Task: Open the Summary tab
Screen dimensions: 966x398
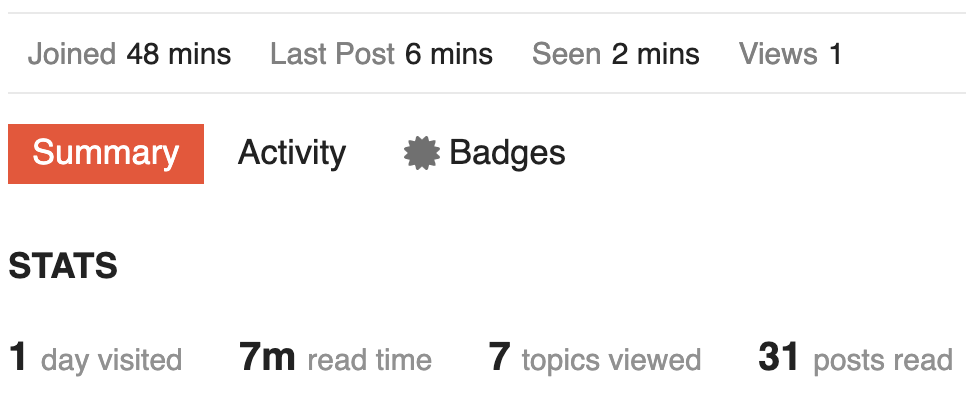Action: click(106, 153)
